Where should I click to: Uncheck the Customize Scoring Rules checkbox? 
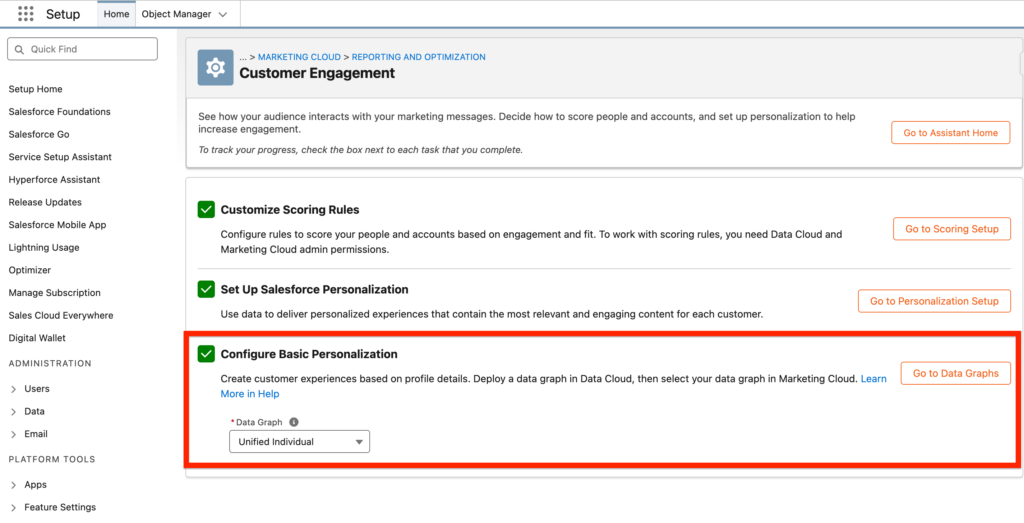206,210
